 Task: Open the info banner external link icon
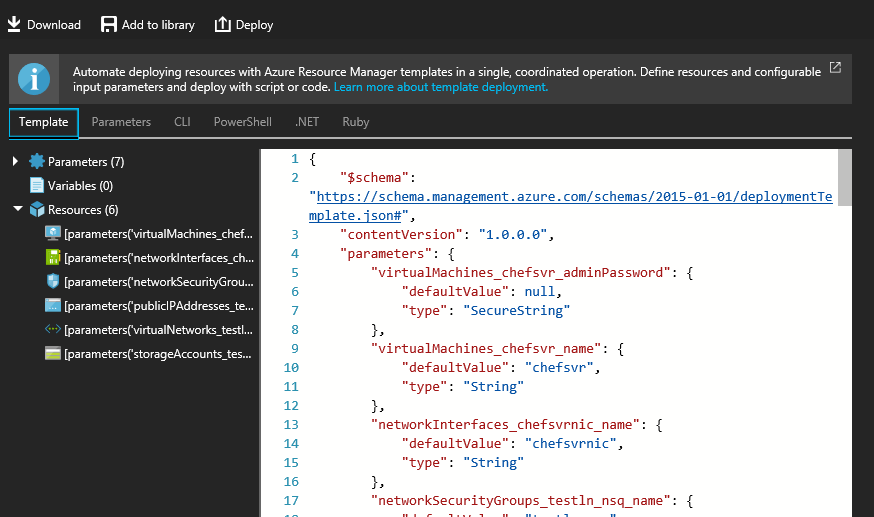[835, 67]
